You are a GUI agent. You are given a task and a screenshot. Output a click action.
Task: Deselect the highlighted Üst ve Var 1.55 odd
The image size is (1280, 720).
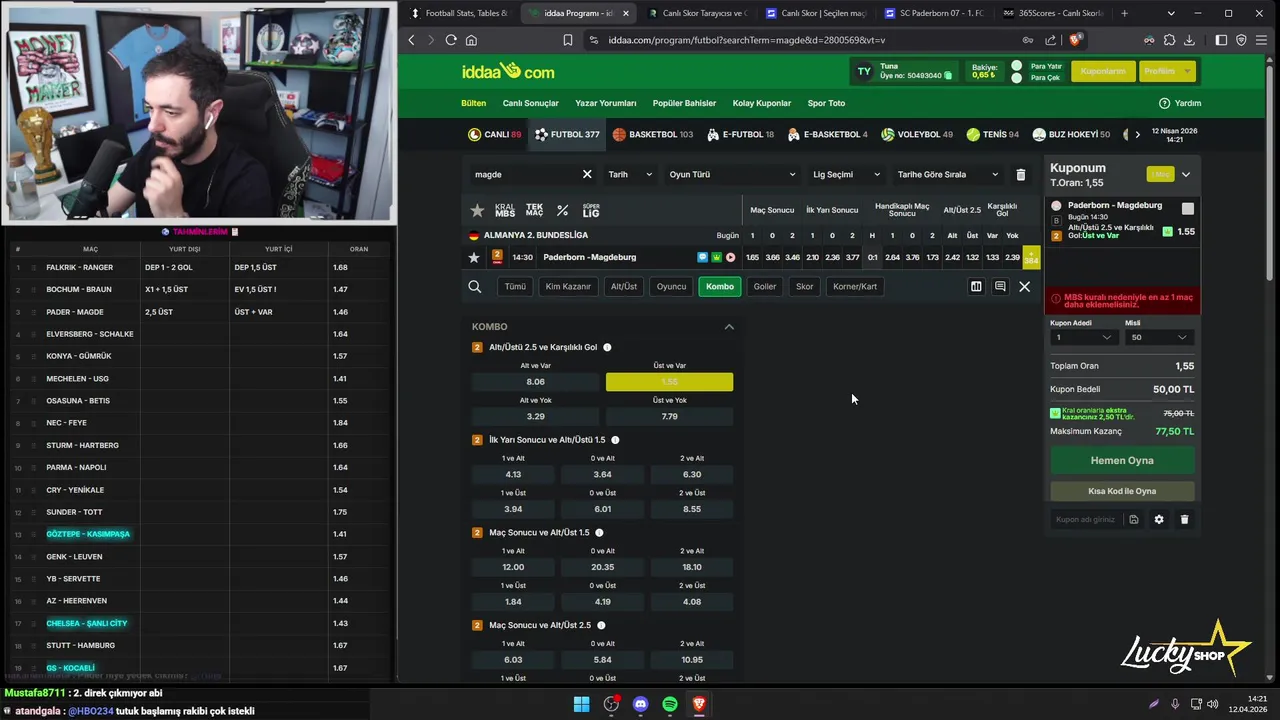[669, 382]
